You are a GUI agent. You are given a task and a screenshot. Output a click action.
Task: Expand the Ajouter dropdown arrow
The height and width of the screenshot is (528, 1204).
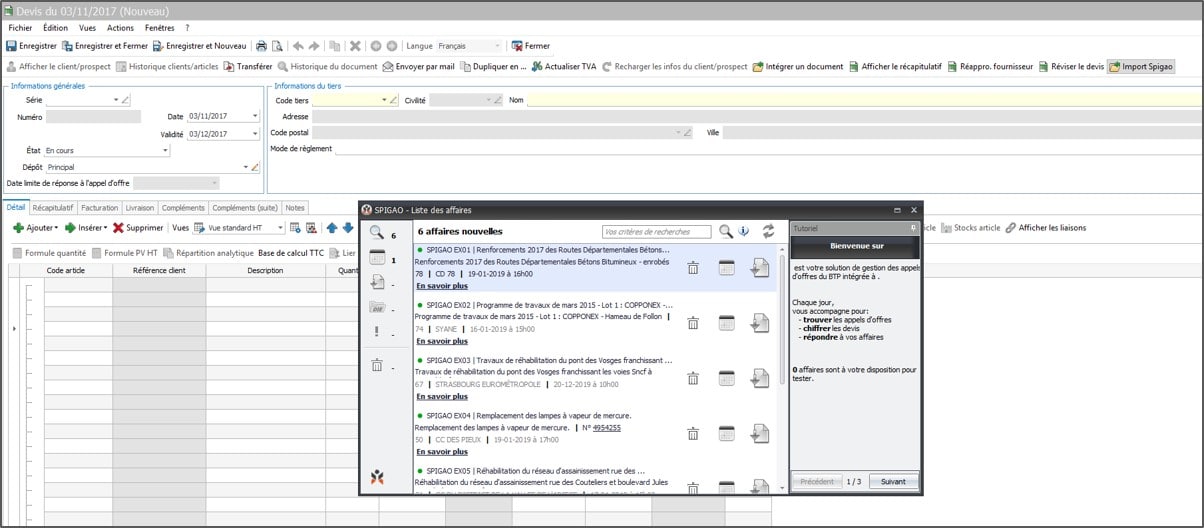56,228
